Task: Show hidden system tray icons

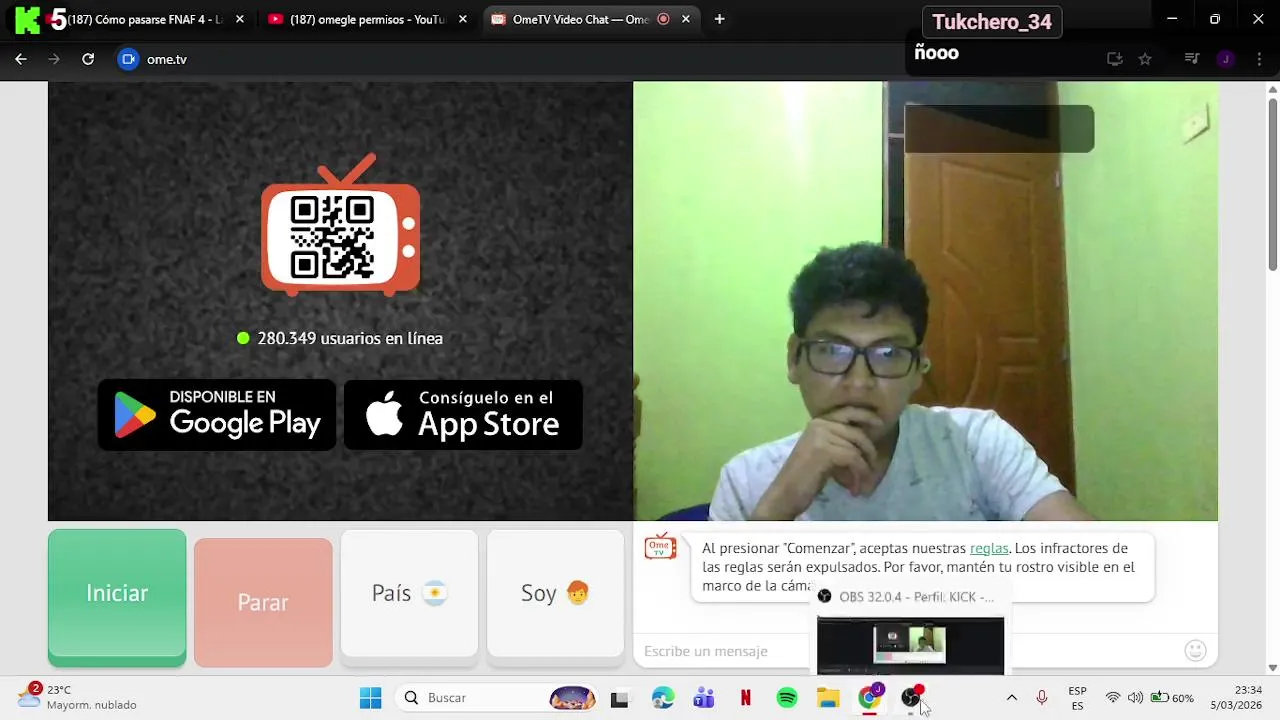Action: (1011, 698)
